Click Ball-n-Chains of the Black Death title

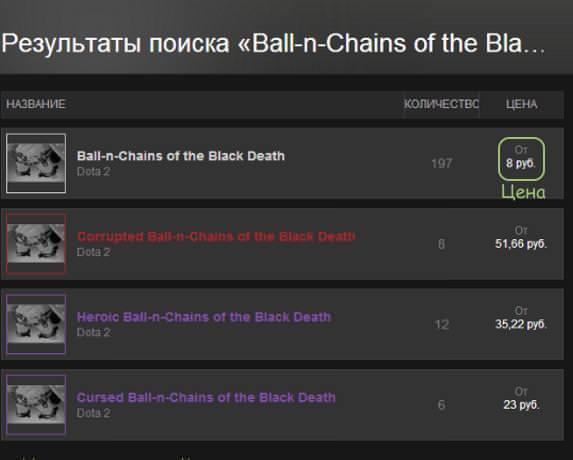[181, 156]
